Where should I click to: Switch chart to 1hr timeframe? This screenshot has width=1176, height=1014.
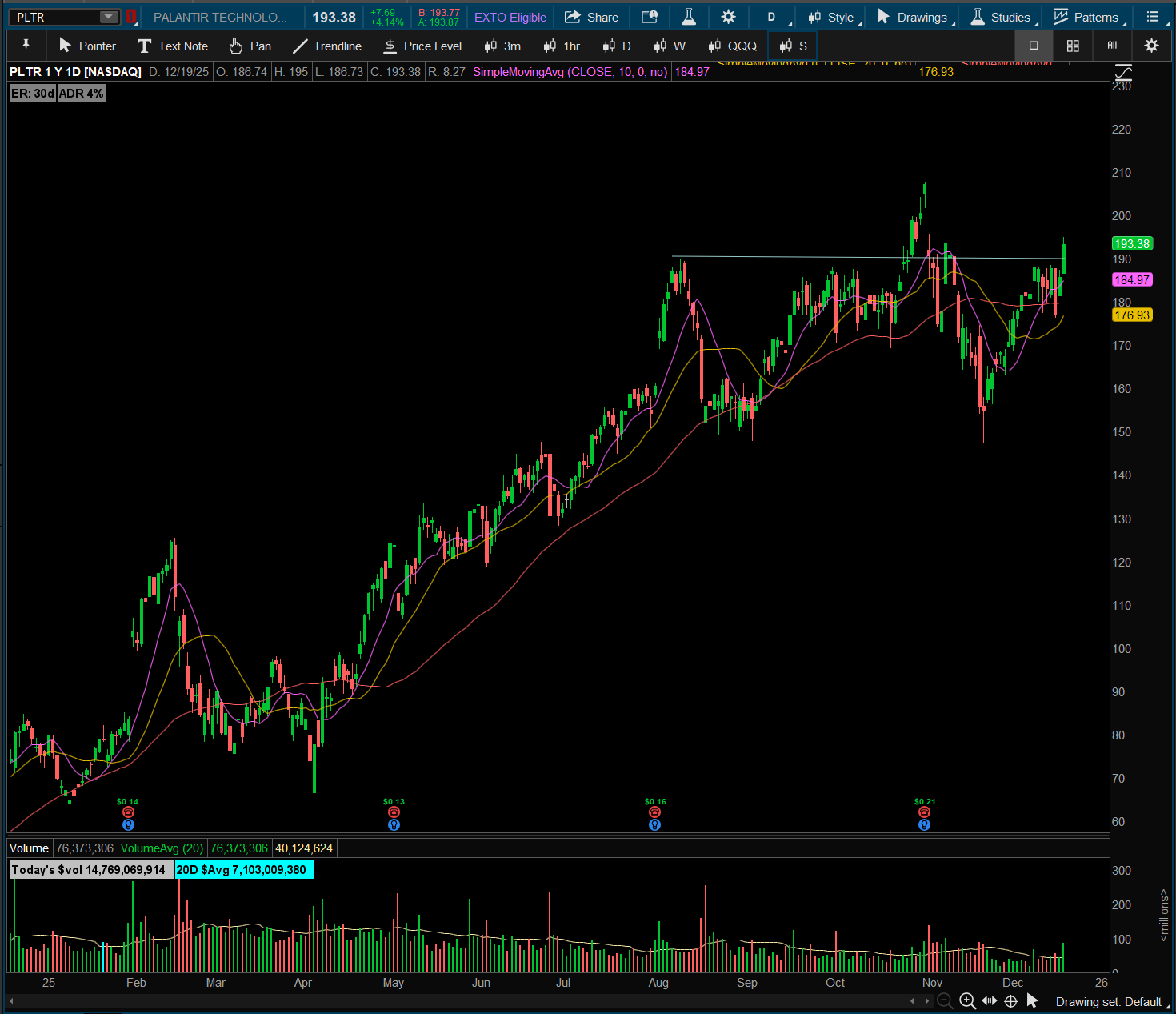[562, 46]
